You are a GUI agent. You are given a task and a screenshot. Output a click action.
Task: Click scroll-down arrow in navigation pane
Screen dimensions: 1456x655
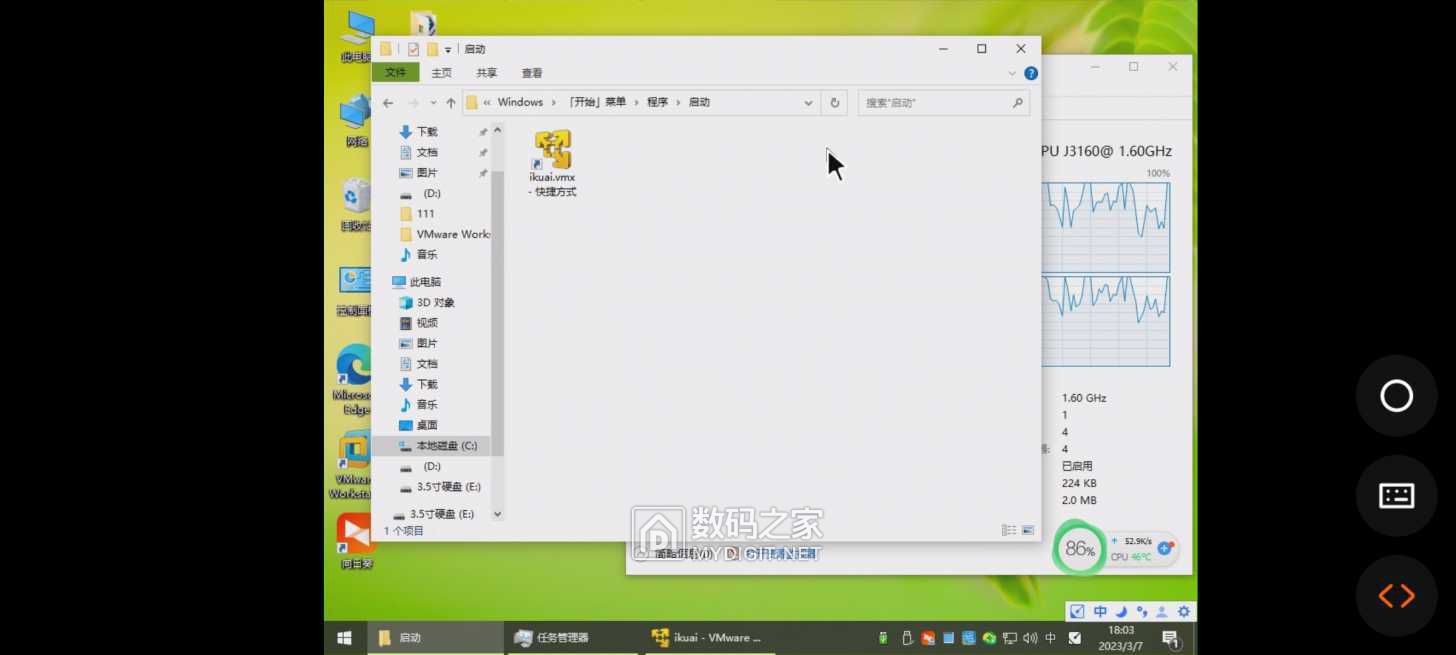(497, 514)
